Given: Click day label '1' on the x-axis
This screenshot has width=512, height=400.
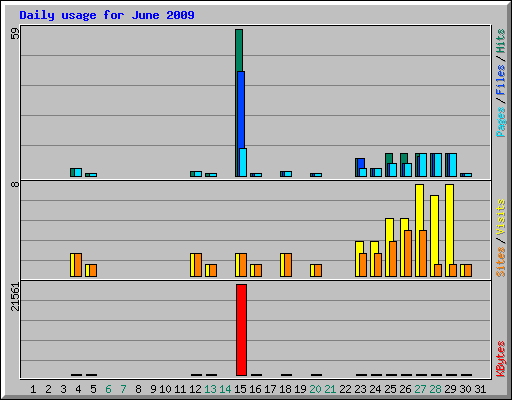Looking at the screenshot, I should [33, 389].
